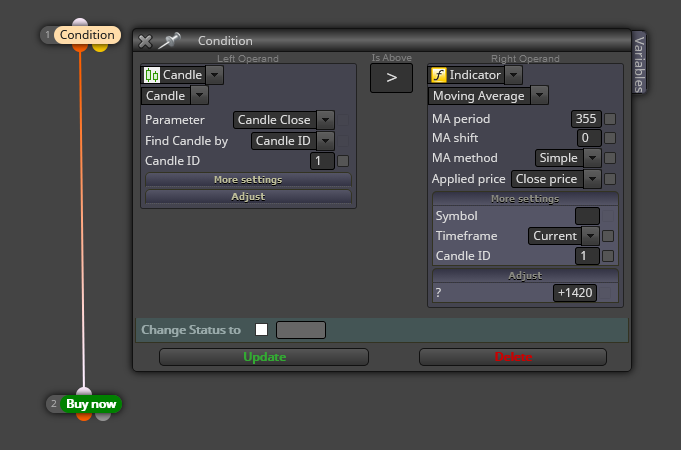Click the MA period label
The width and height of the screenshot is (681, 450).
(x=461, y=119)
